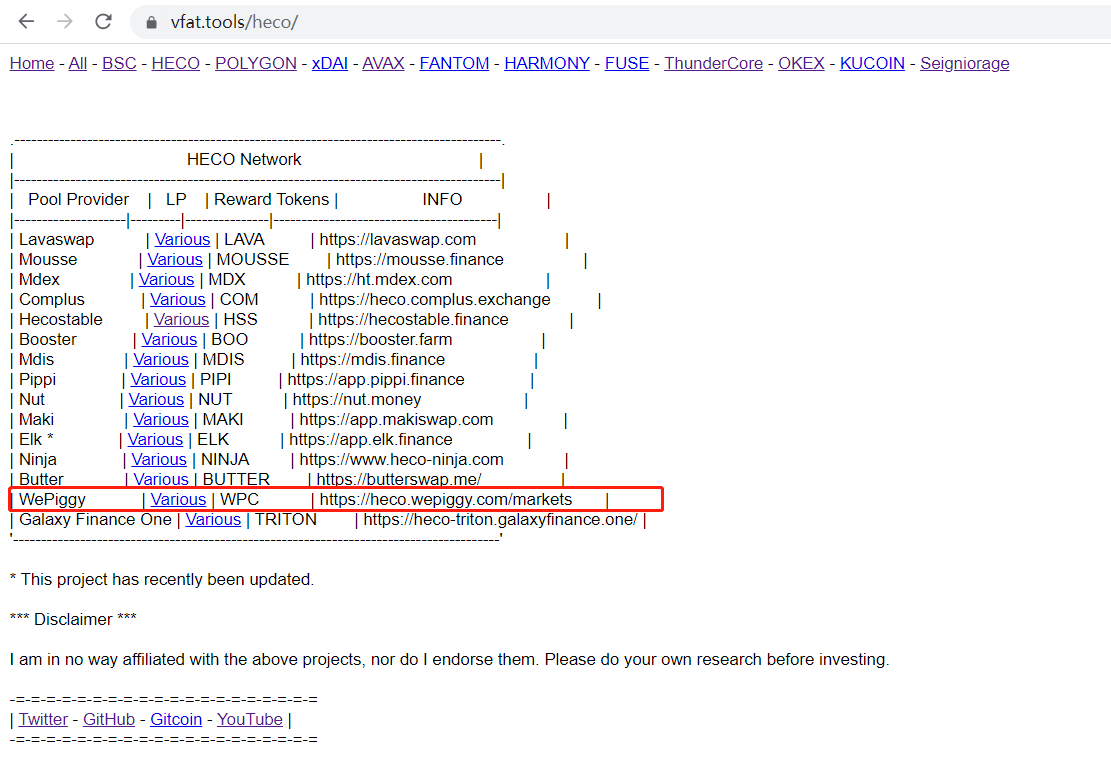Open Various link in Nut row
The width and height of the screenshot is (1111, 776).
tap(156, 399)
